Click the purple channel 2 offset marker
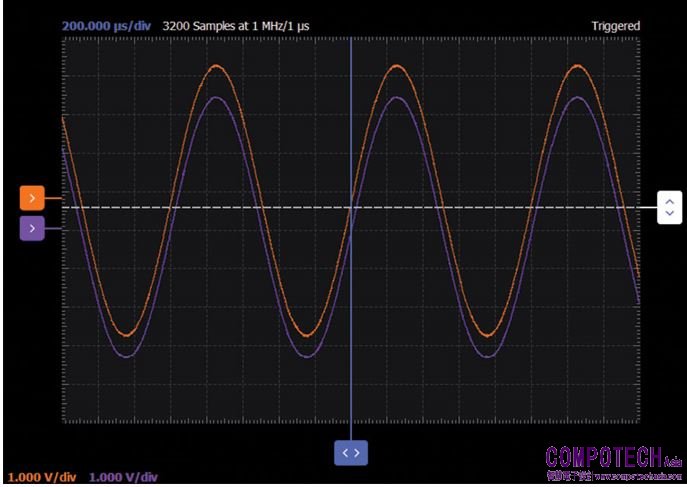687x487 pixels. click(x=32, y=229)
